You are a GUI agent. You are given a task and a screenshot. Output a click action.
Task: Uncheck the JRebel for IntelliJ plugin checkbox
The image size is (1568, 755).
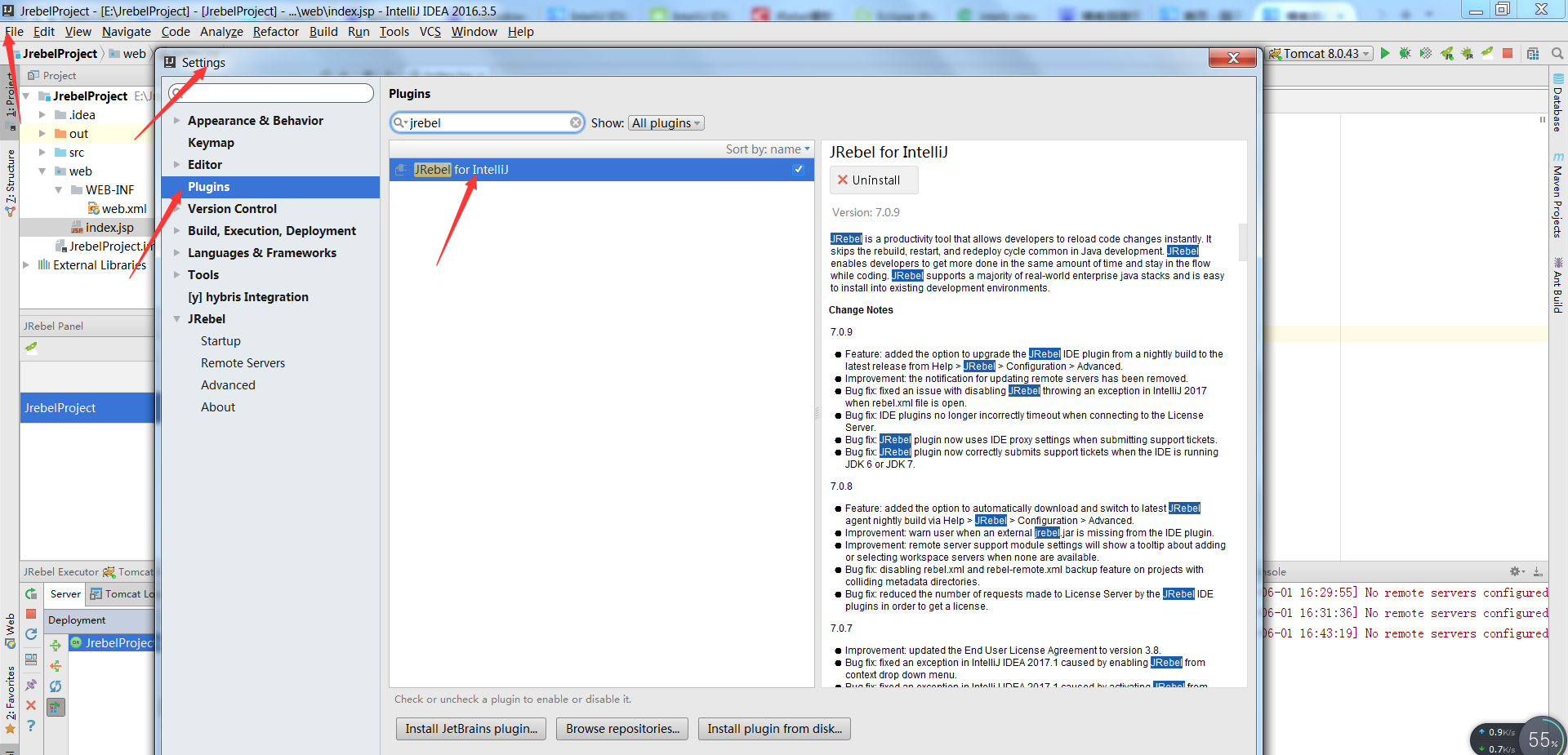click(x=798, y=170)
